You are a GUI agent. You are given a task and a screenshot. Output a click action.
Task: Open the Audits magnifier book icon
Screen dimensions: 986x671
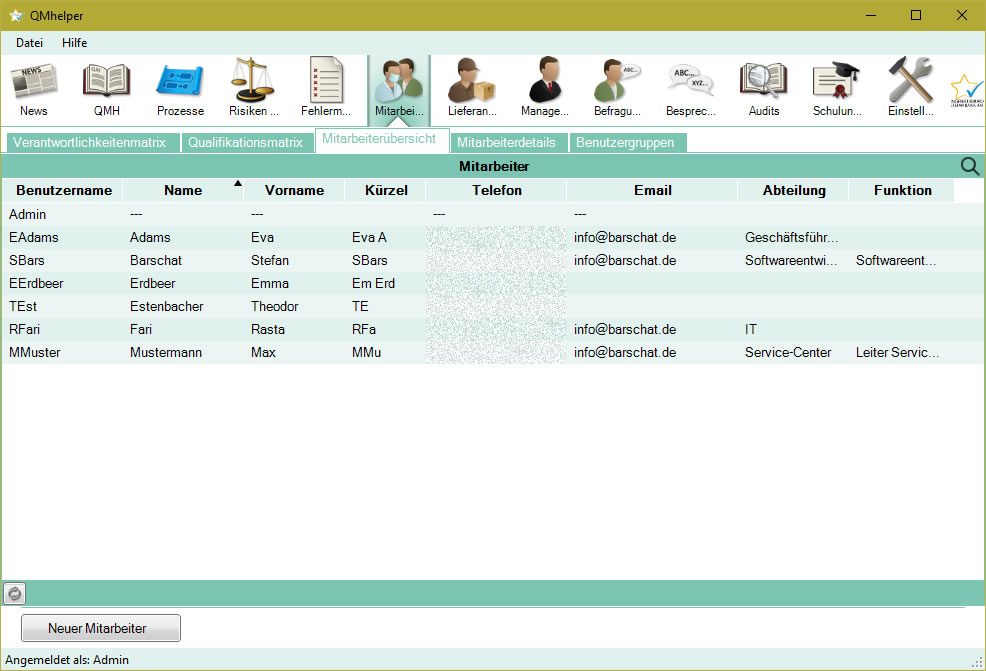tap(763, 88)
